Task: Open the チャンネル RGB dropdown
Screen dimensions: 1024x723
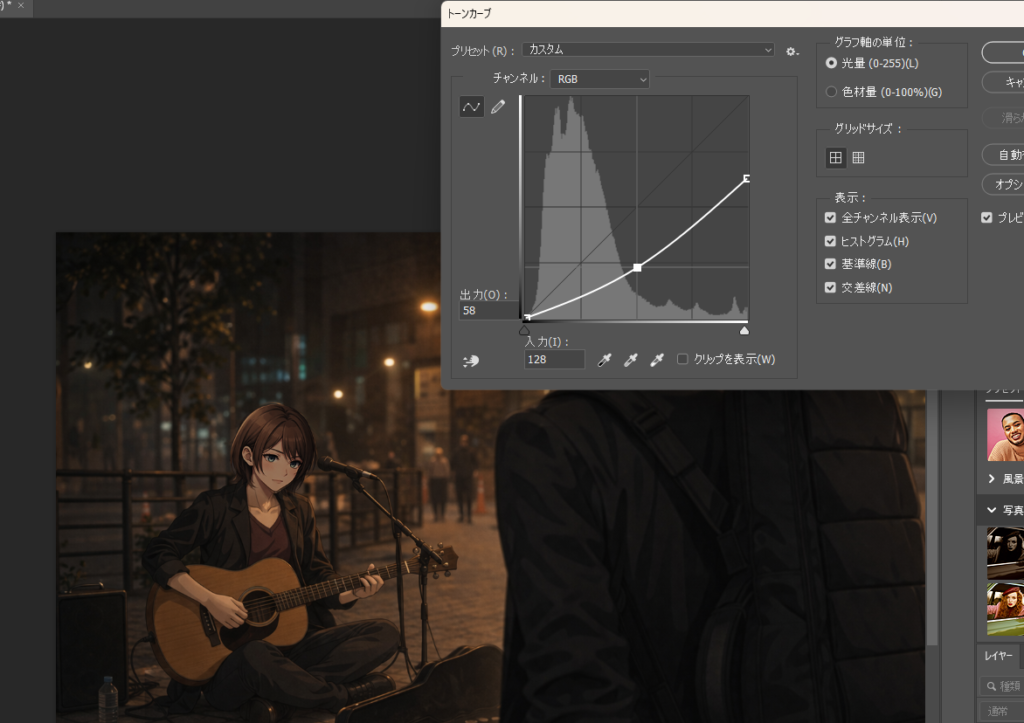Action: [599, 79]
